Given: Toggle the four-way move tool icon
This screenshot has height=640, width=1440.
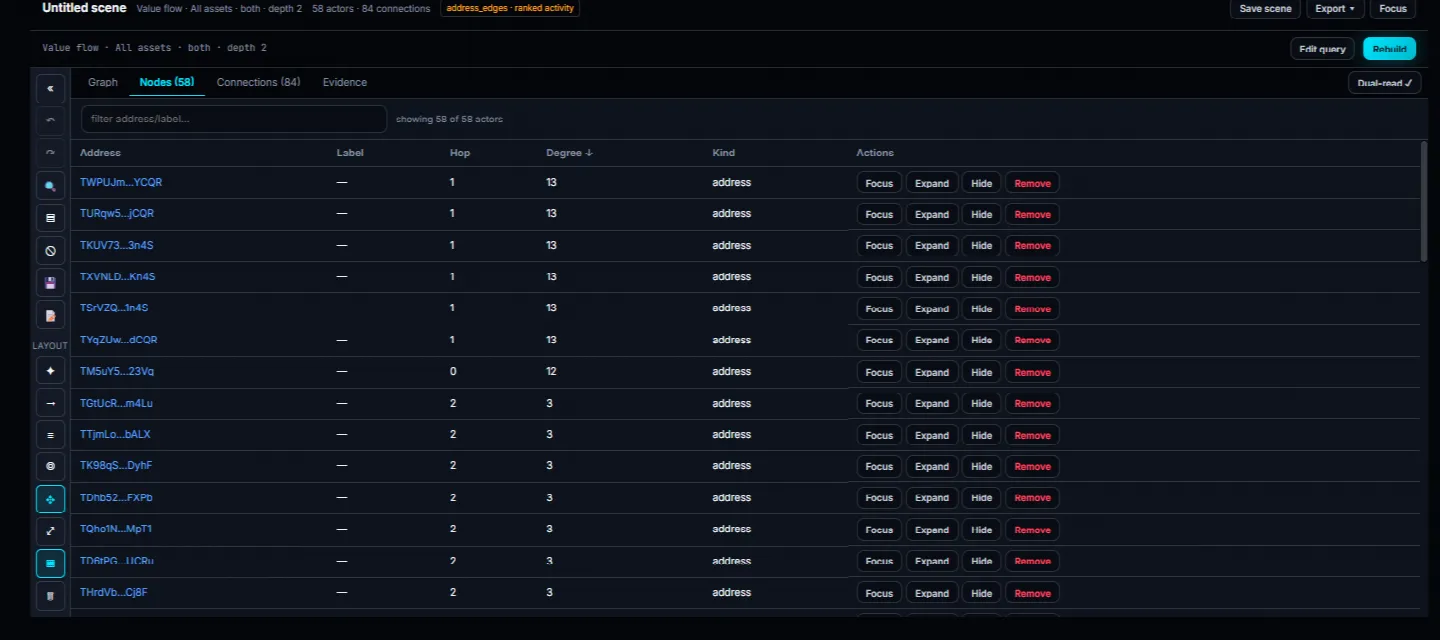Looking at the screenshot, I should pos(51,499).
